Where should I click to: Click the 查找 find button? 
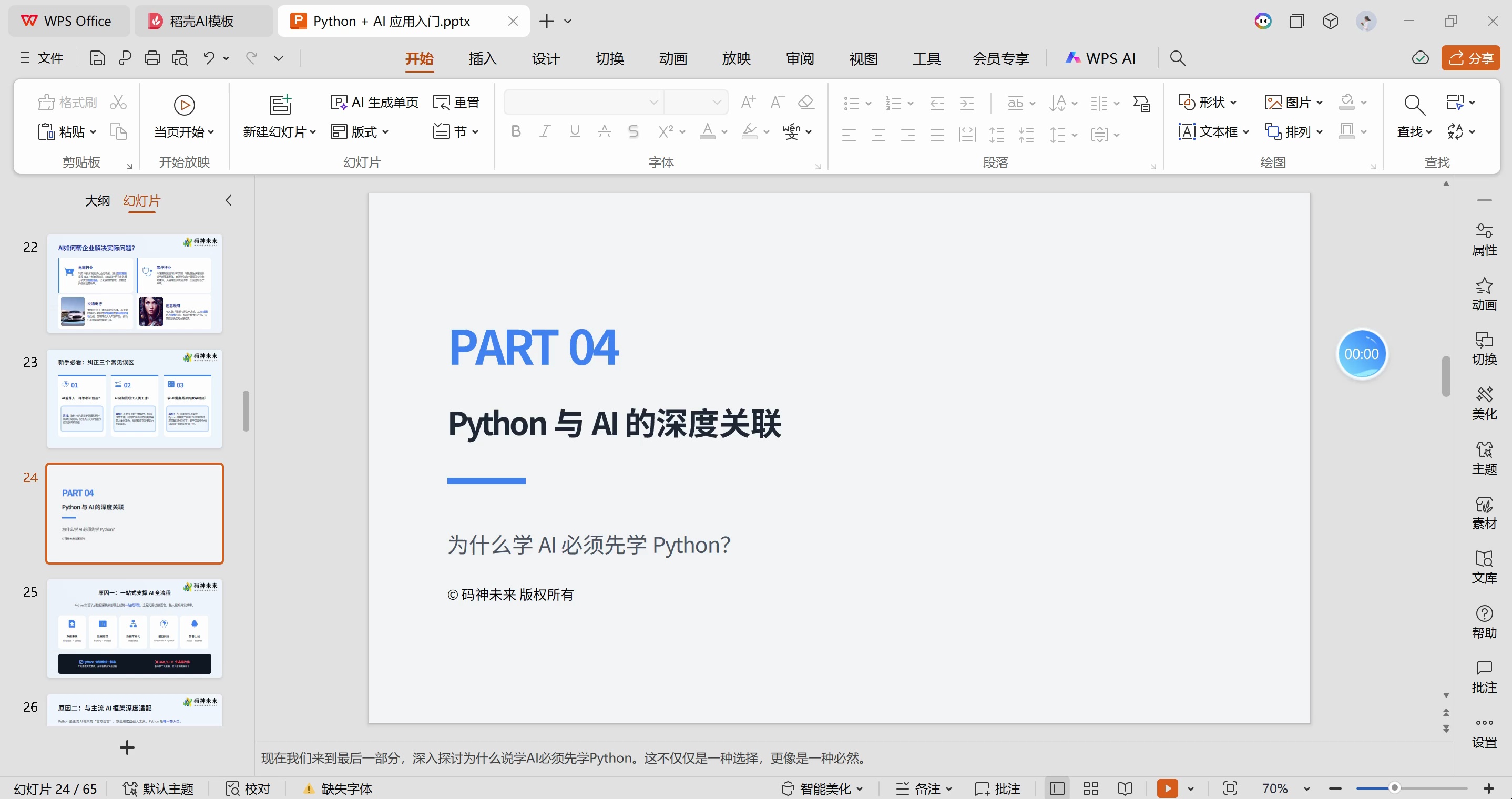point(1414,117)
